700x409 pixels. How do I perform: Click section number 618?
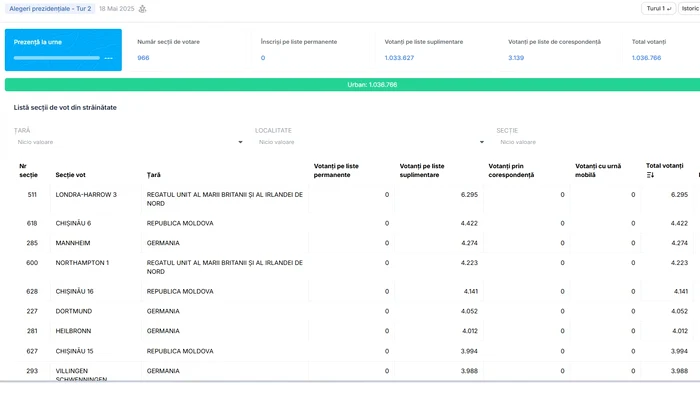pyautogui.click(x=32, y=223)
